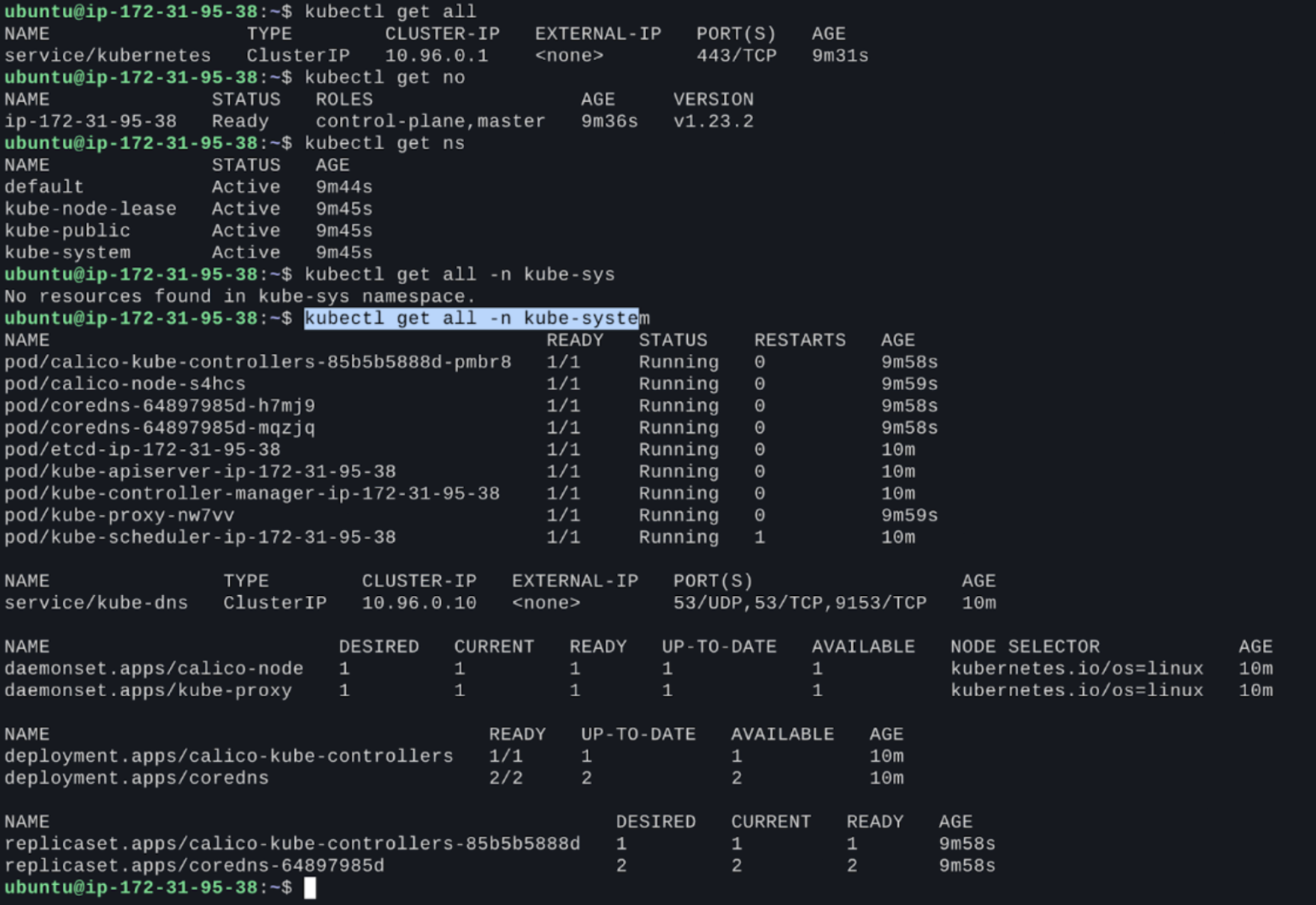
Task: Click the pod/calico-node-s4hcs pod name
Action: (x=125, y=384)
